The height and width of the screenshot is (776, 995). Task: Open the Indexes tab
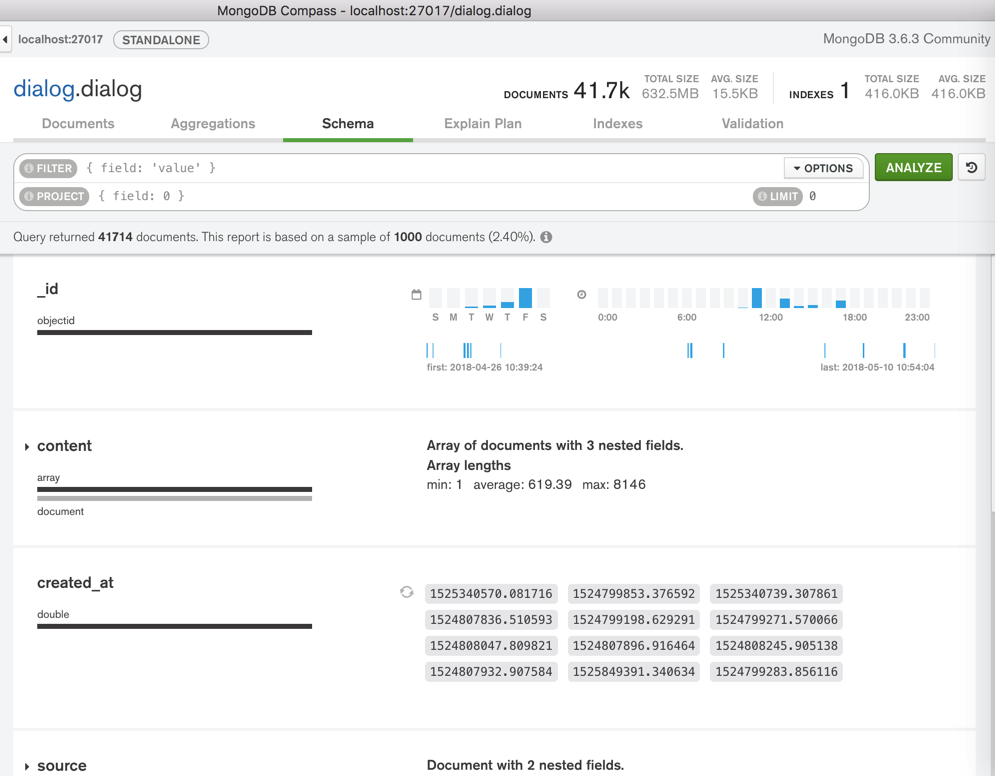pos(617,124)
